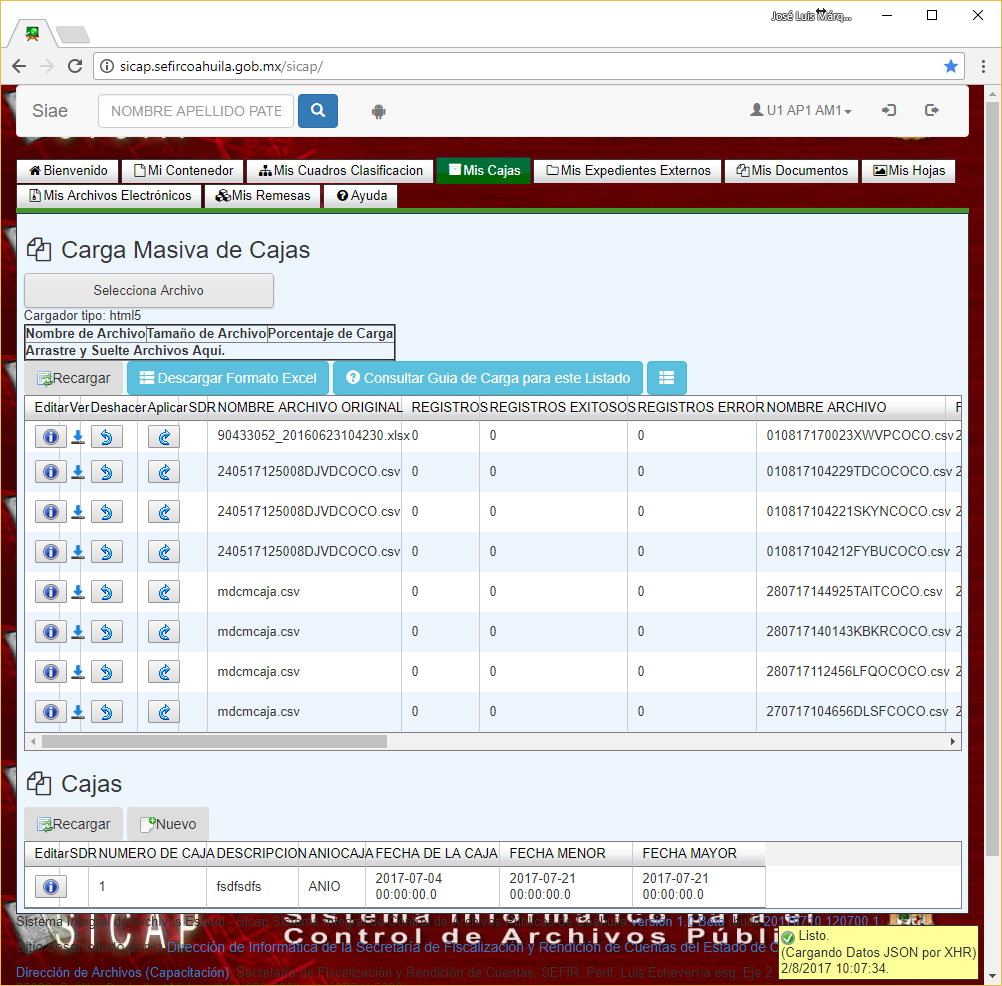Click Descargar Formato Excel button
The height and width of the screenshot is (986, 1002).
pyautogui.click(x=228, y=378)
